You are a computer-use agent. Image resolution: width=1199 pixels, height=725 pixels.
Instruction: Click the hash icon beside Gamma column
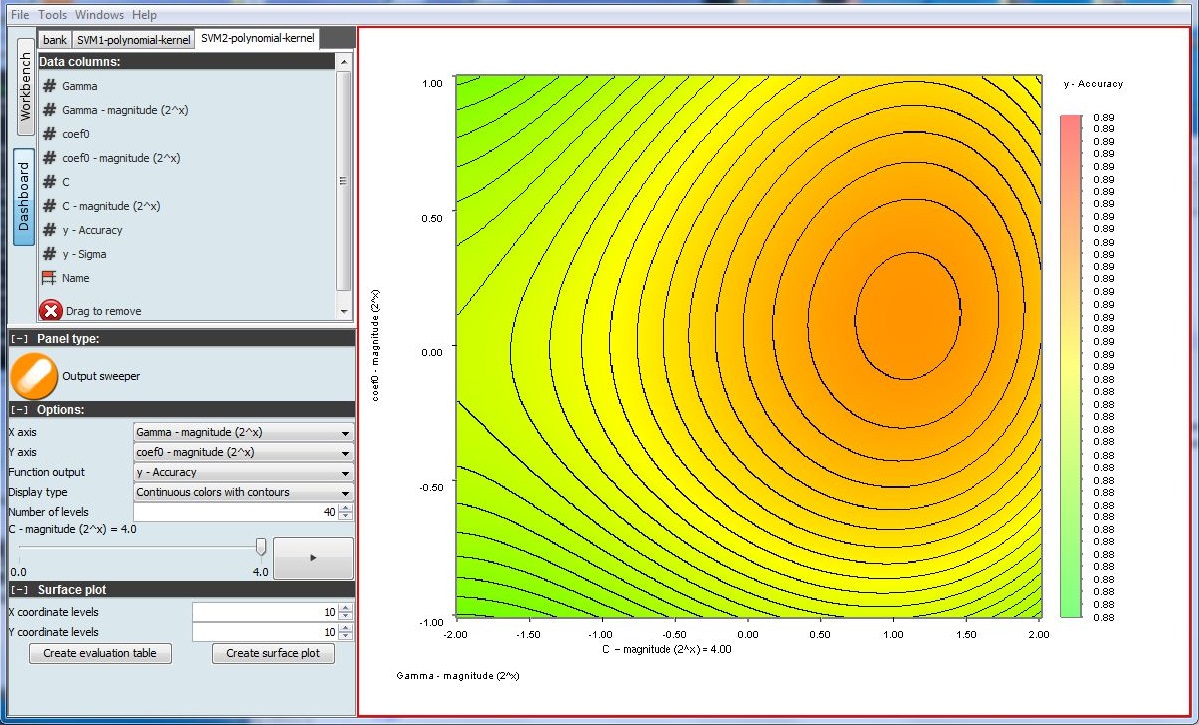[49, 86]
